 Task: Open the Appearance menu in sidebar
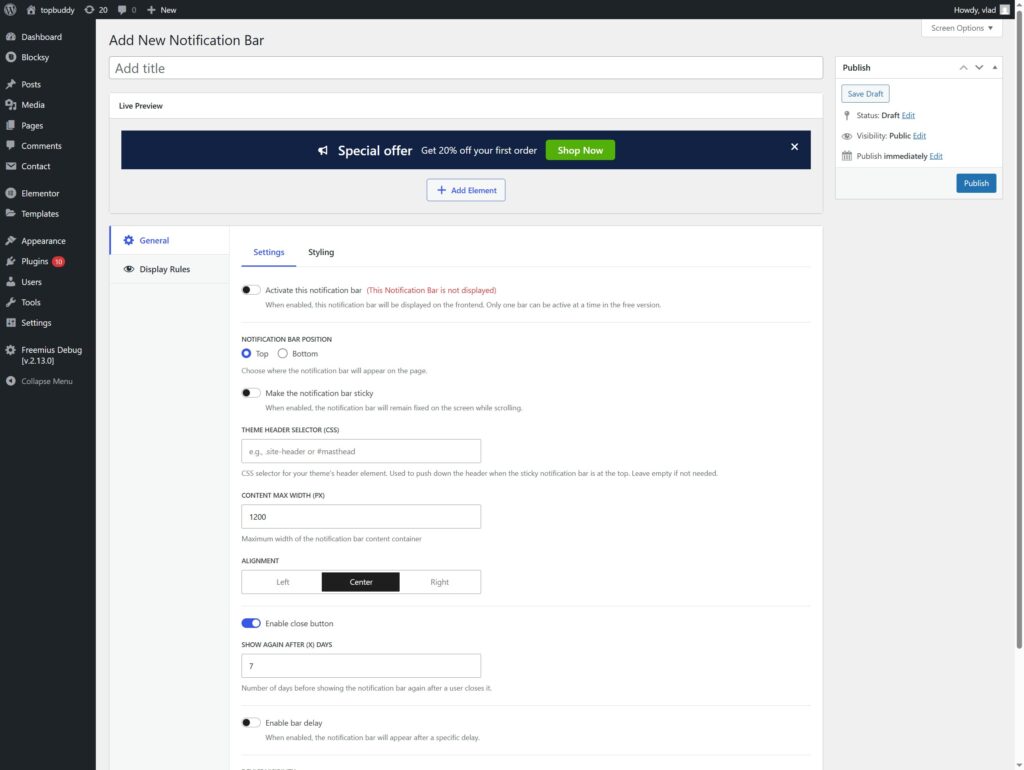click(43, 241)
